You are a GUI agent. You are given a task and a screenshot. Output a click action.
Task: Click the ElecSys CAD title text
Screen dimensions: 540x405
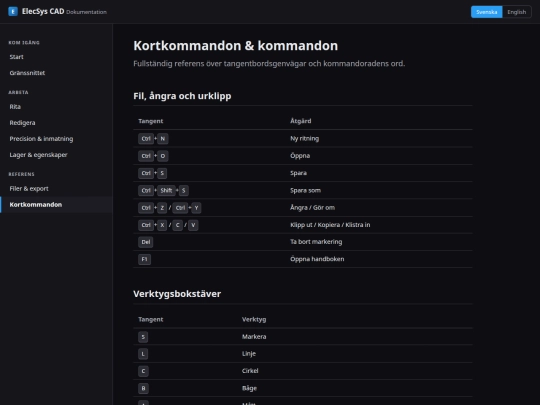click(43, 11)
